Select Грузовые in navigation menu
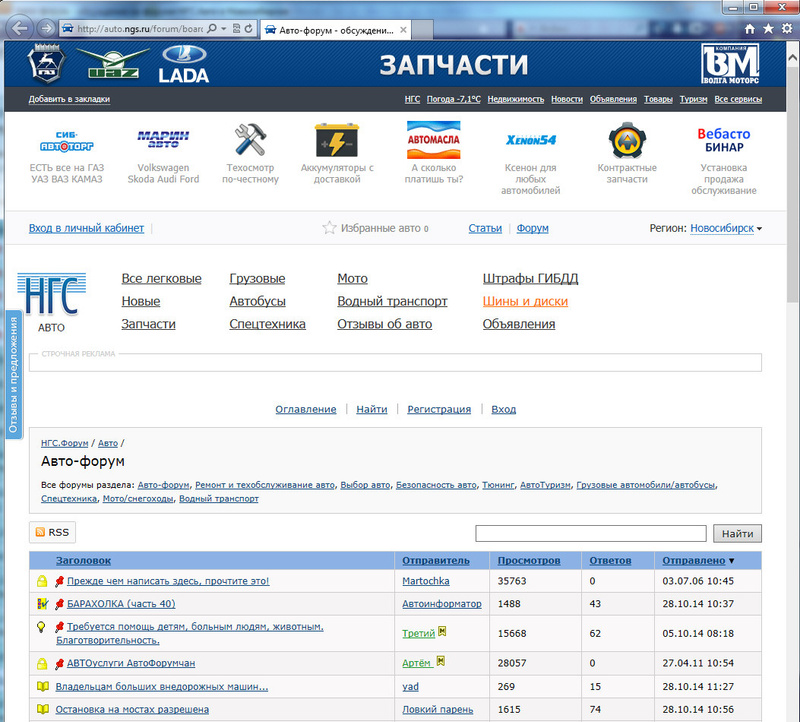This screenshot has height=722, width=800. click(x=257, y=278)
